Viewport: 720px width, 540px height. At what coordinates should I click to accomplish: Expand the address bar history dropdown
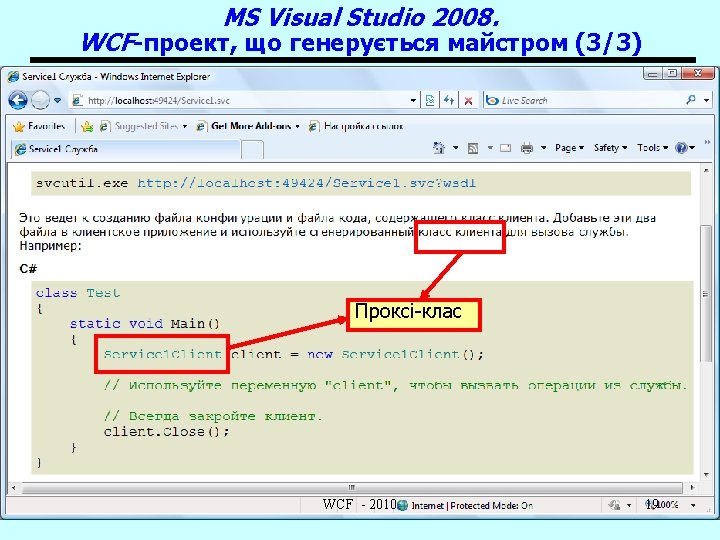(x=413, y=101)
